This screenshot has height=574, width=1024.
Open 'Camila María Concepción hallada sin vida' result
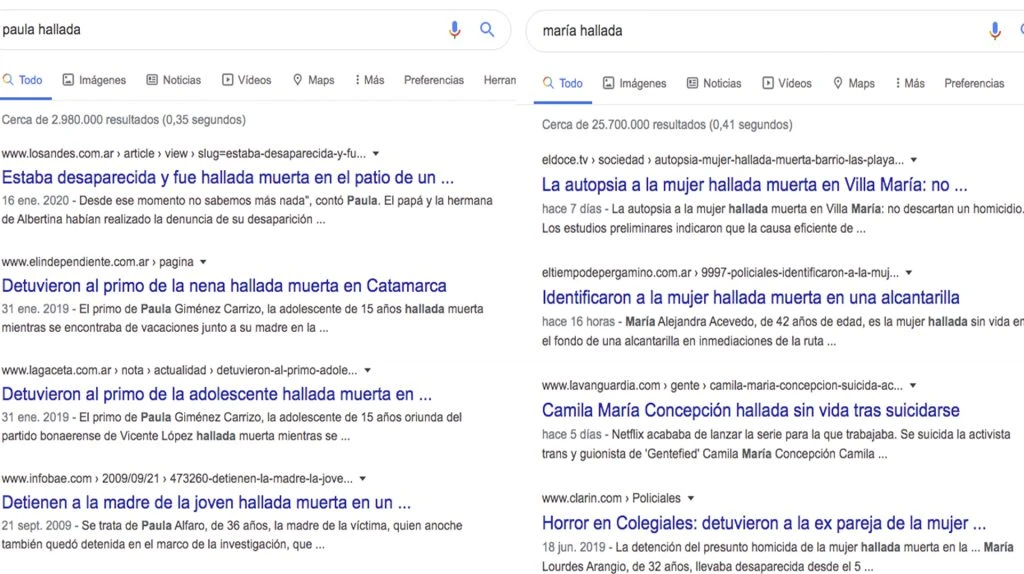click(750, 410)
